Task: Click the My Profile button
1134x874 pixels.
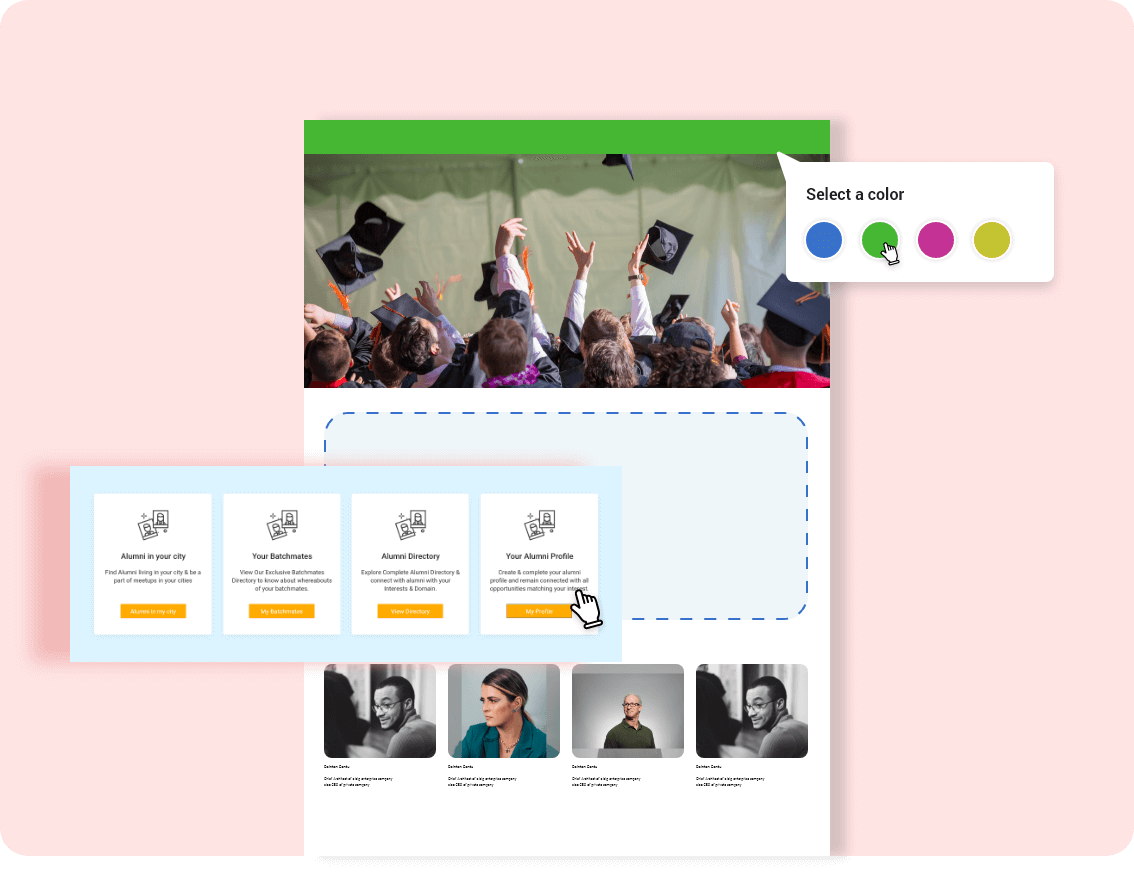Action: (x=539, y=611)
